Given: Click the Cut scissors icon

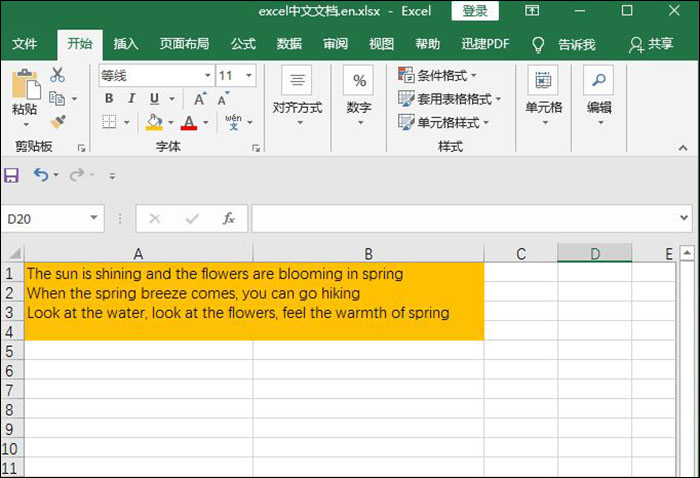Looking at the screenshot, I should click(x=57, y=75).
